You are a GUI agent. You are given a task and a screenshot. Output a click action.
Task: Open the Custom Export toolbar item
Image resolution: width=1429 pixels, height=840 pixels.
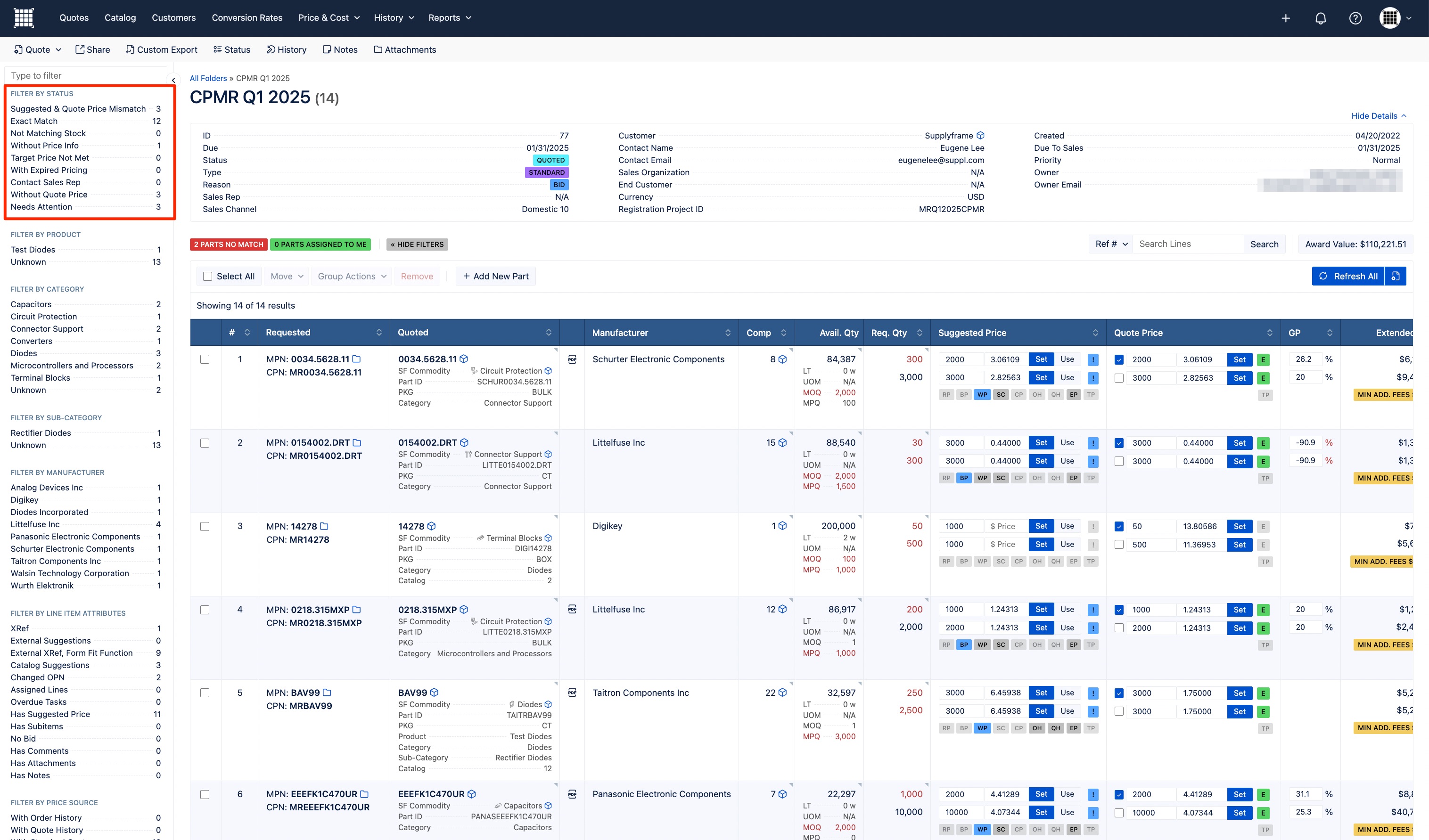[x=161, y=49]
